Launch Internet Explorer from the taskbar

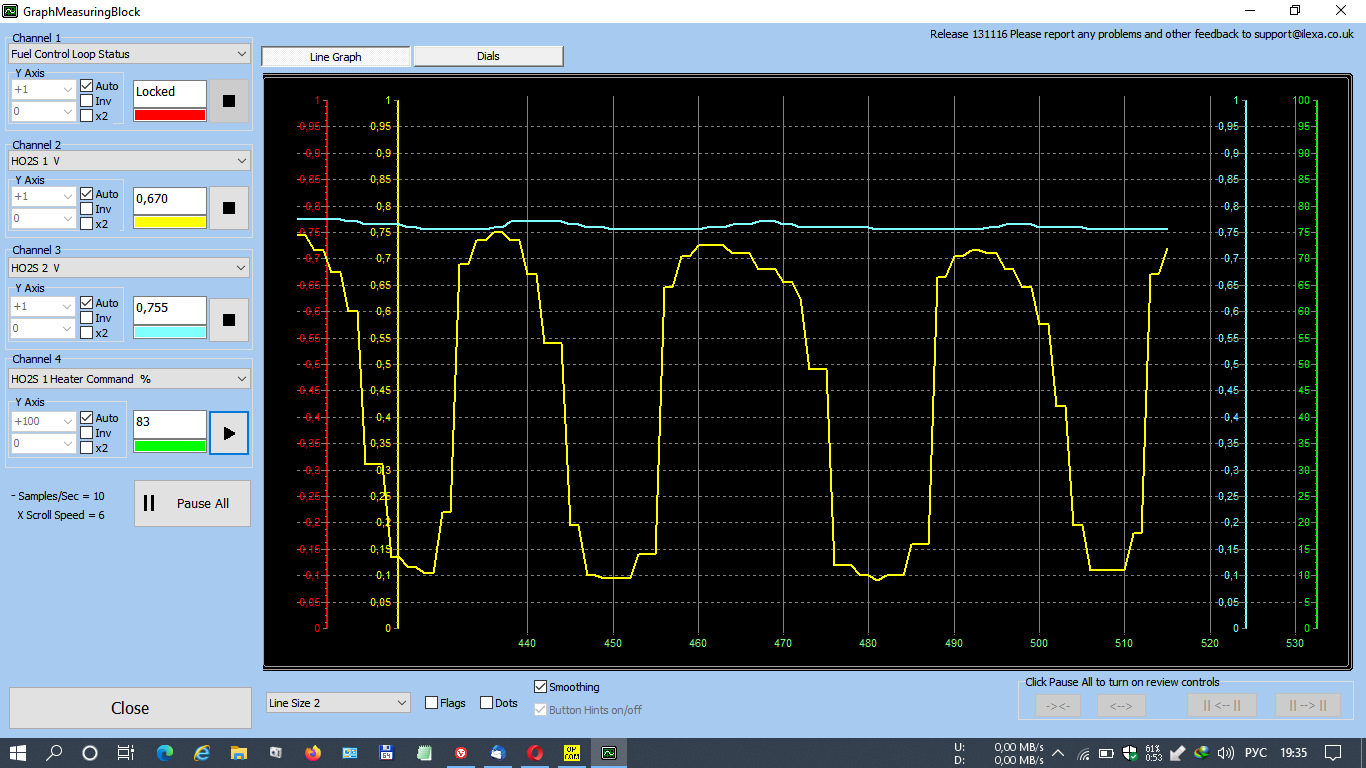tap(202, 753)
